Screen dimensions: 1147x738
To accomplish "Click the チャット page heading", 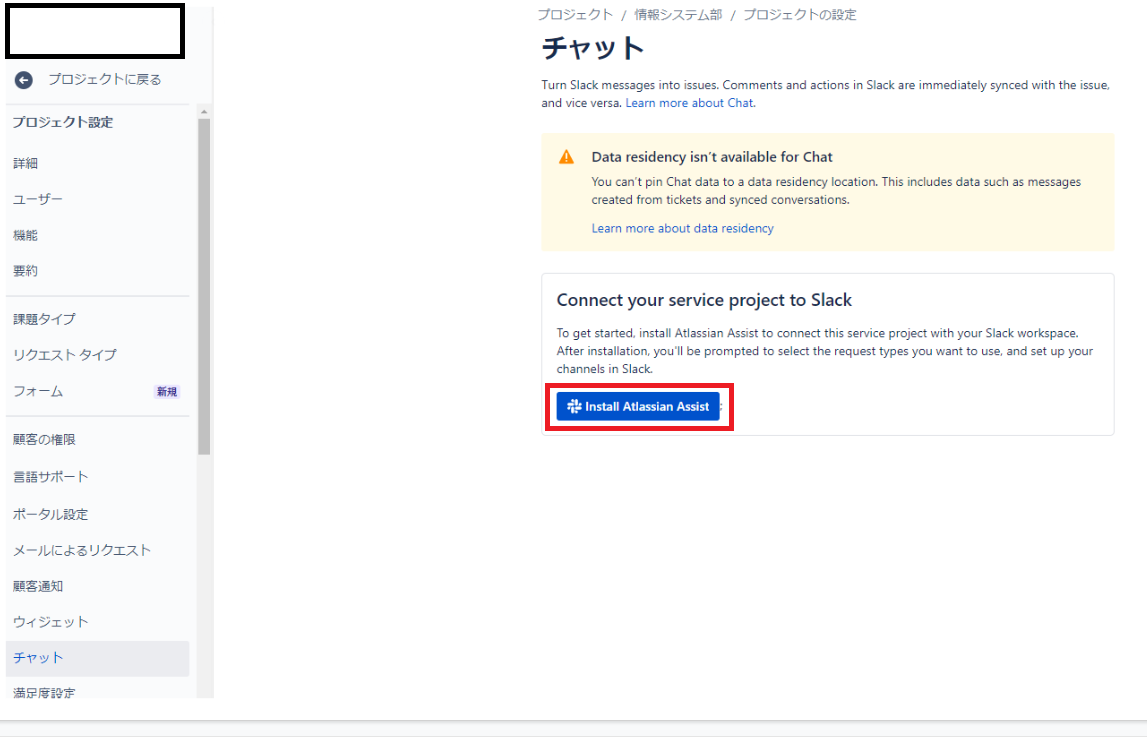I will click(x=593, y=48).
